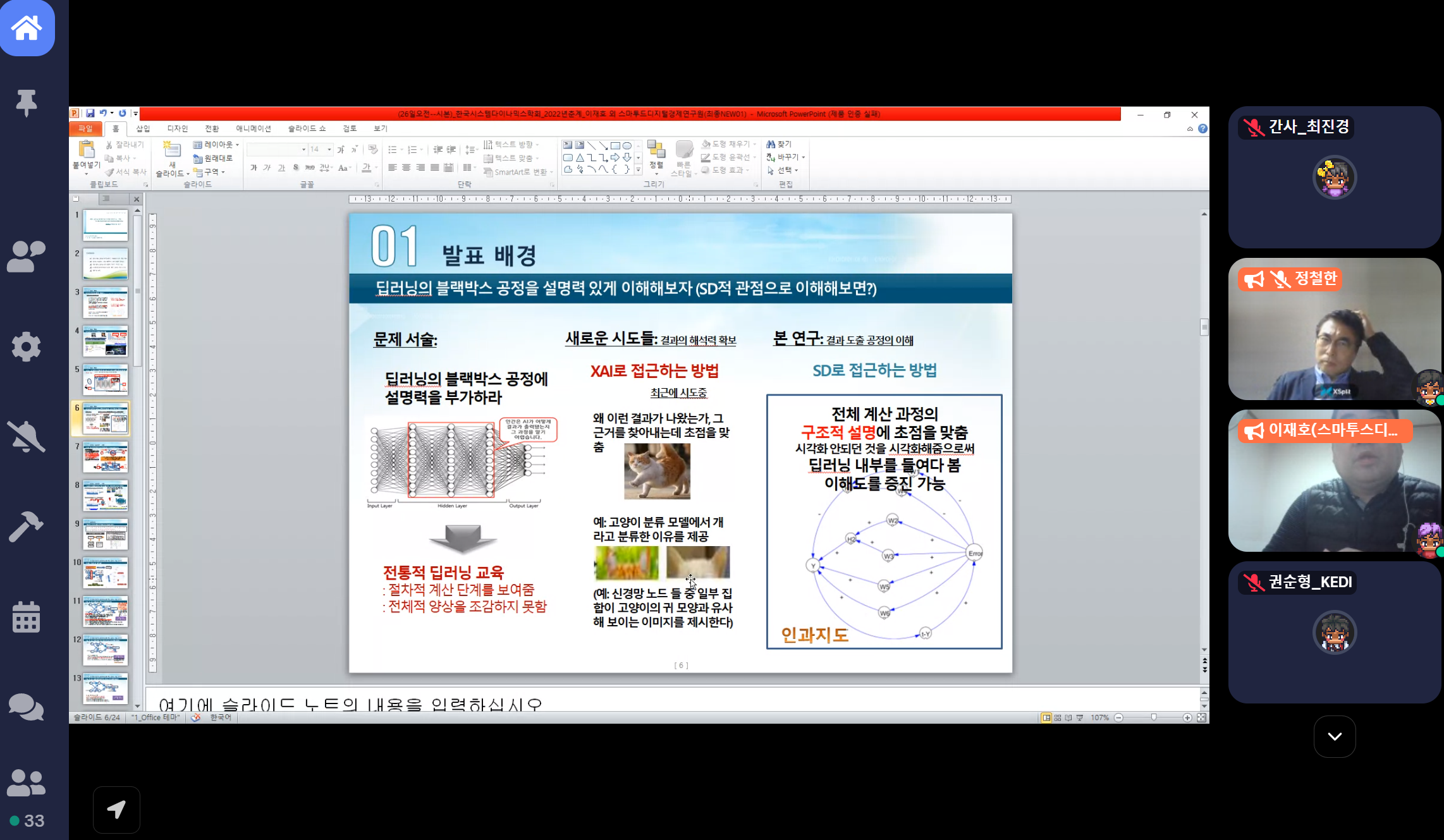This screenshot has width=1444, height=840.
Task: Open chat bubbles icon in sidebar
Action: [26, 707]
